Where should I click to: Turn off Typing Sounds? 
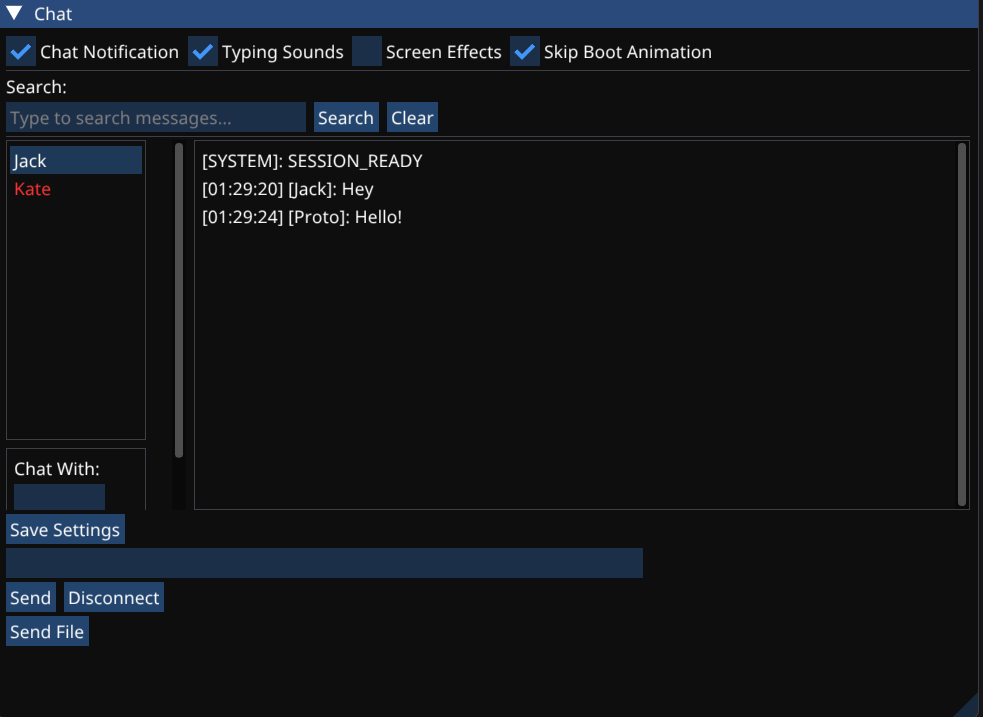(203, 51)
